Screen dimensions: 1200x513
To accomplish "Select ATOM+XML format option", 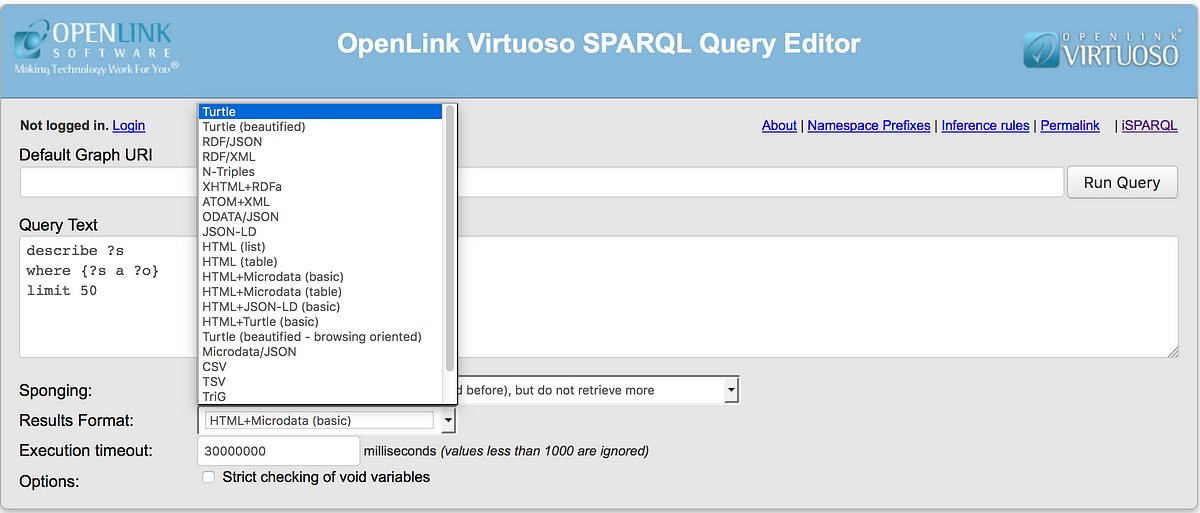I will [320, 202].
